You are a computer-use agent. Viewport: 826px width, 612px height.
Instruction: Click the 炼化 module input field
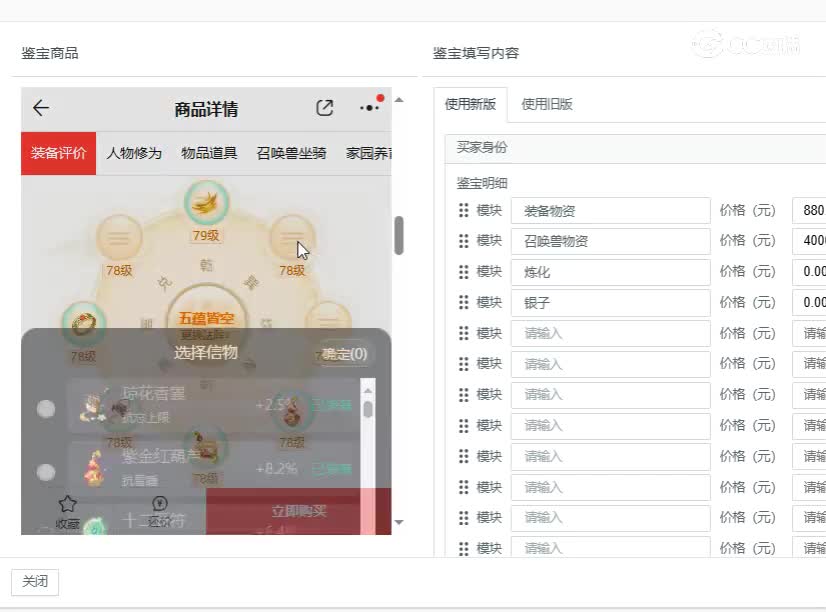(611, 272)
